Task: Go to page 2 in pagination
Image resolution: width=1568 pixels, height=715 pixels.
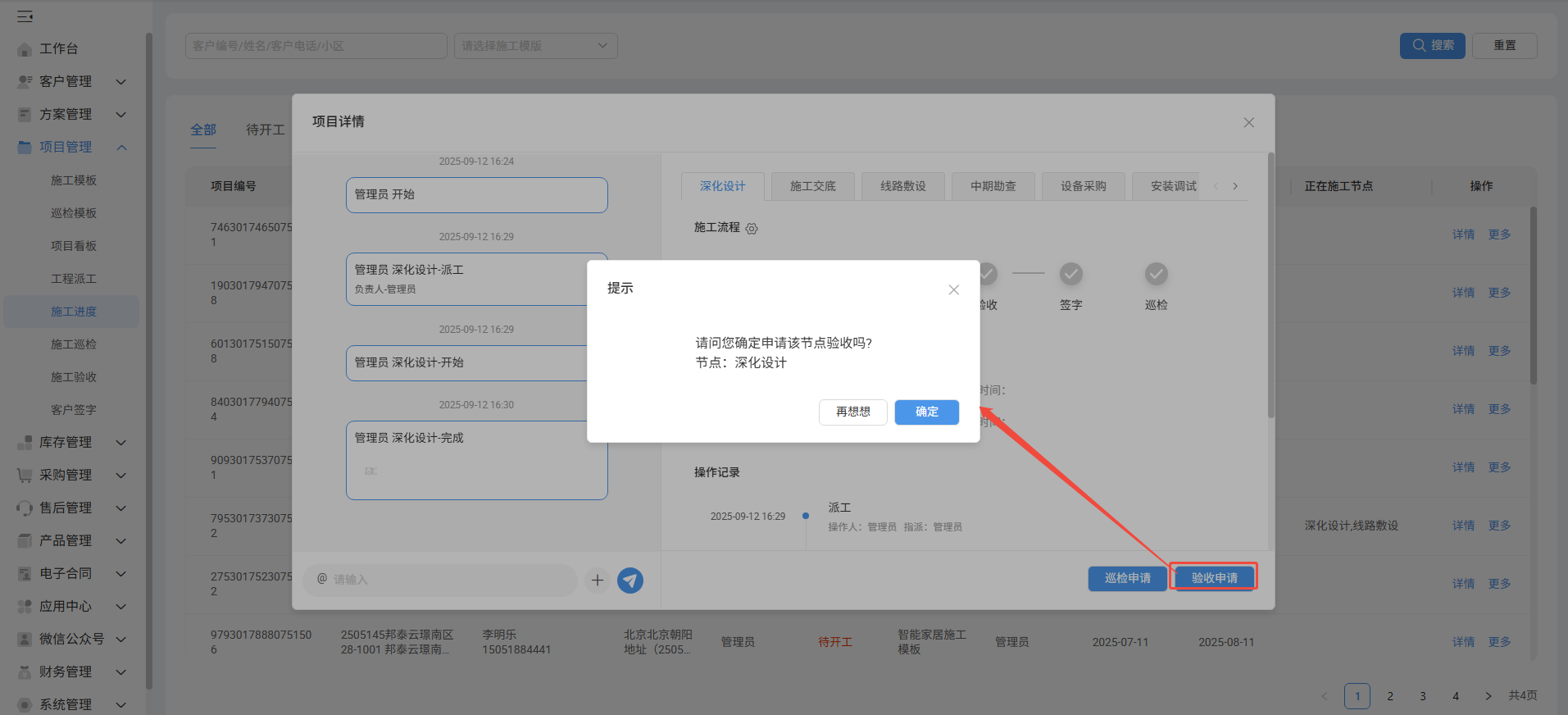Action: (x=1390, y=696)
